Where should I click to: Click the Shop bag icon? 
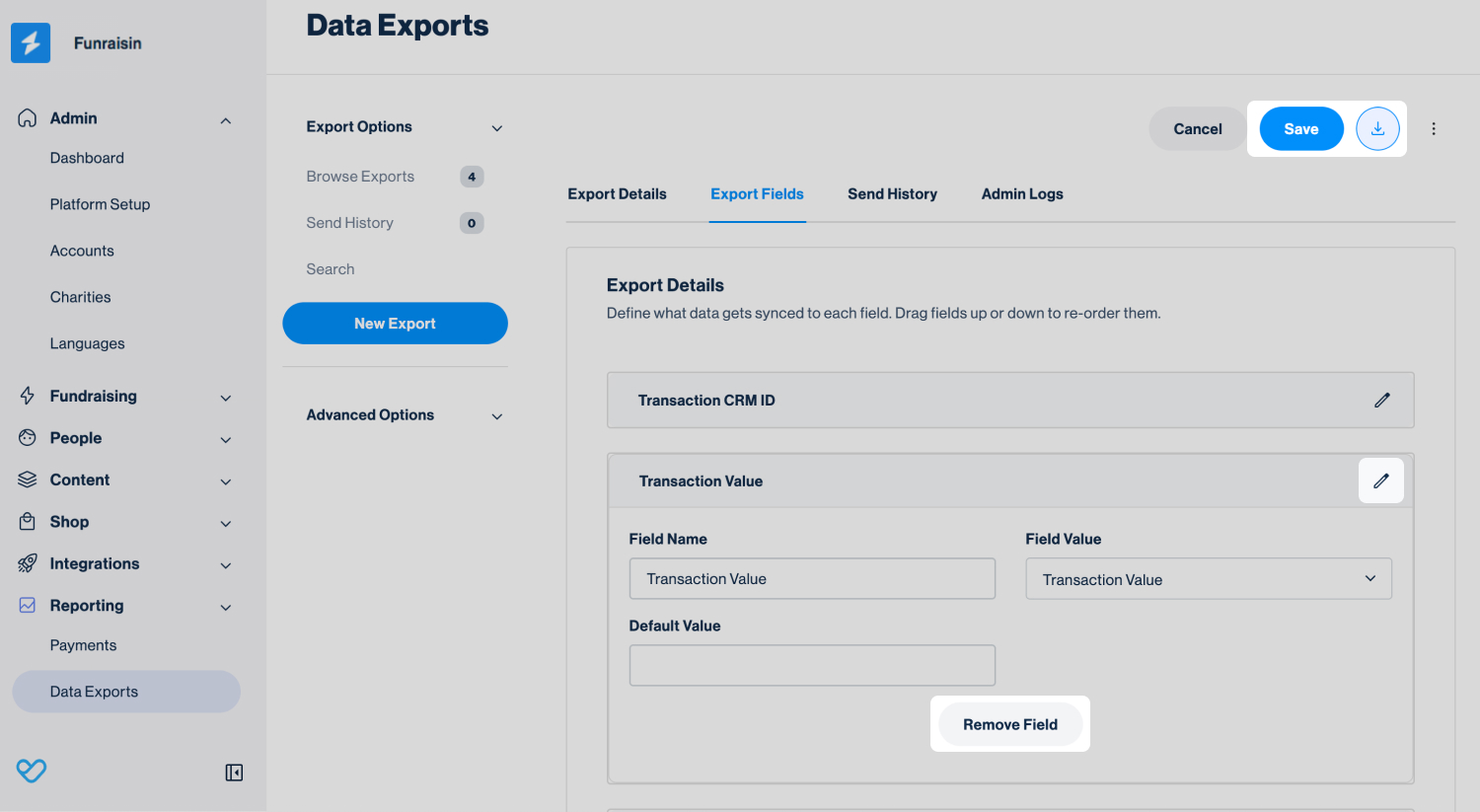[28, 522]
